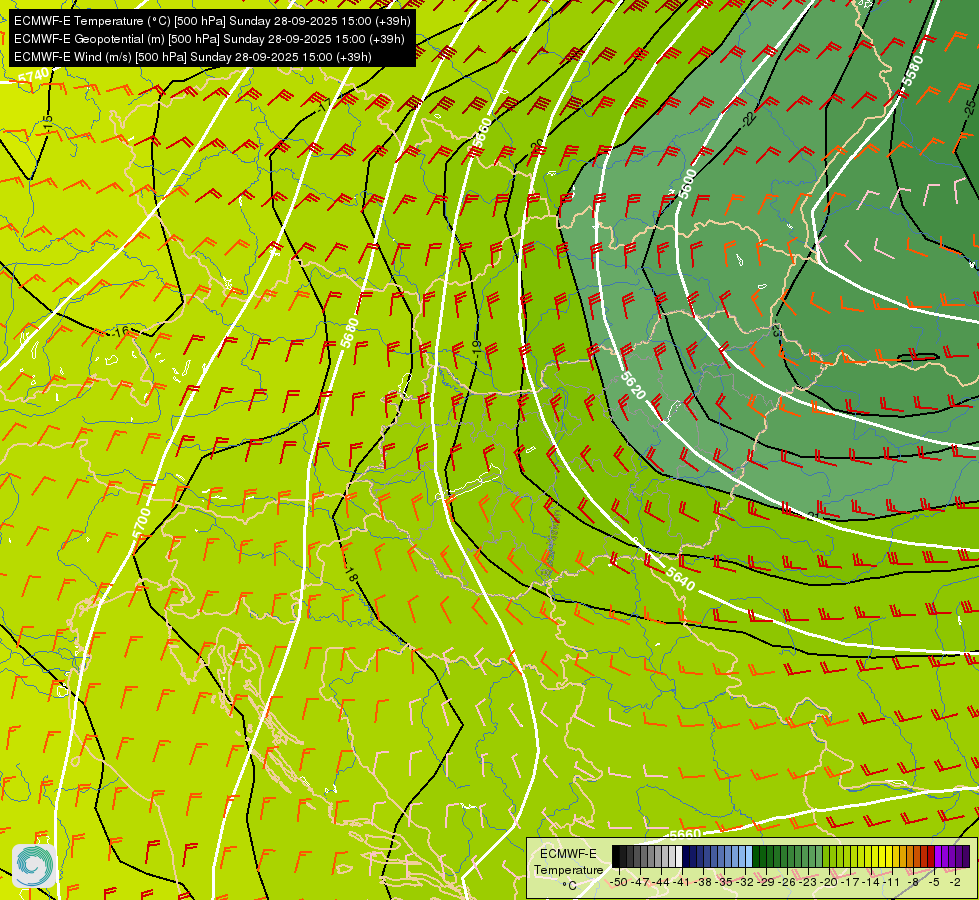Click the -26 value on legend scale
Screen dimensions: 979x900
[x=788, y=882]
